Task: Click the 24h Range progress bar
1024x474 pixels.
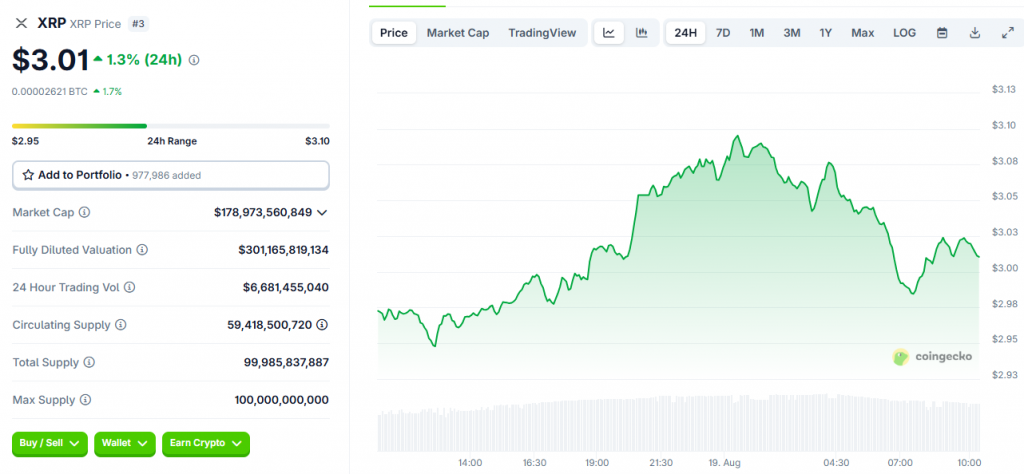Action: (171, 125)
